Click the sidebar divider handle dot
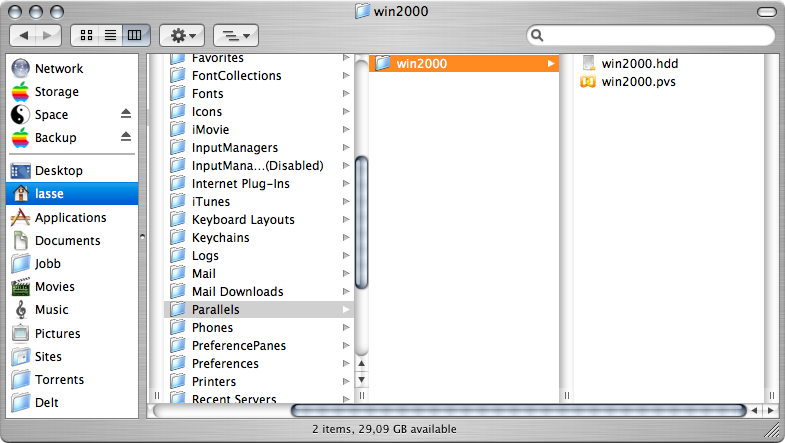 (143, 236)
